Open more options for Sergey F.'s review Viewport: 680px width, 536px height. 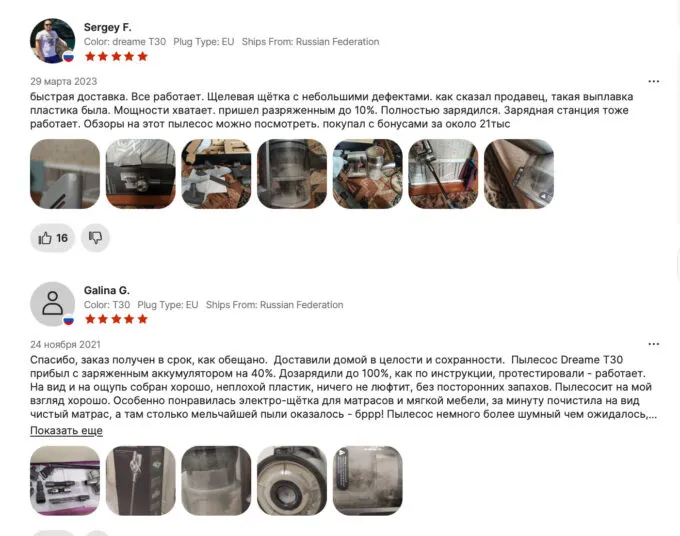(x=654, y=81)
